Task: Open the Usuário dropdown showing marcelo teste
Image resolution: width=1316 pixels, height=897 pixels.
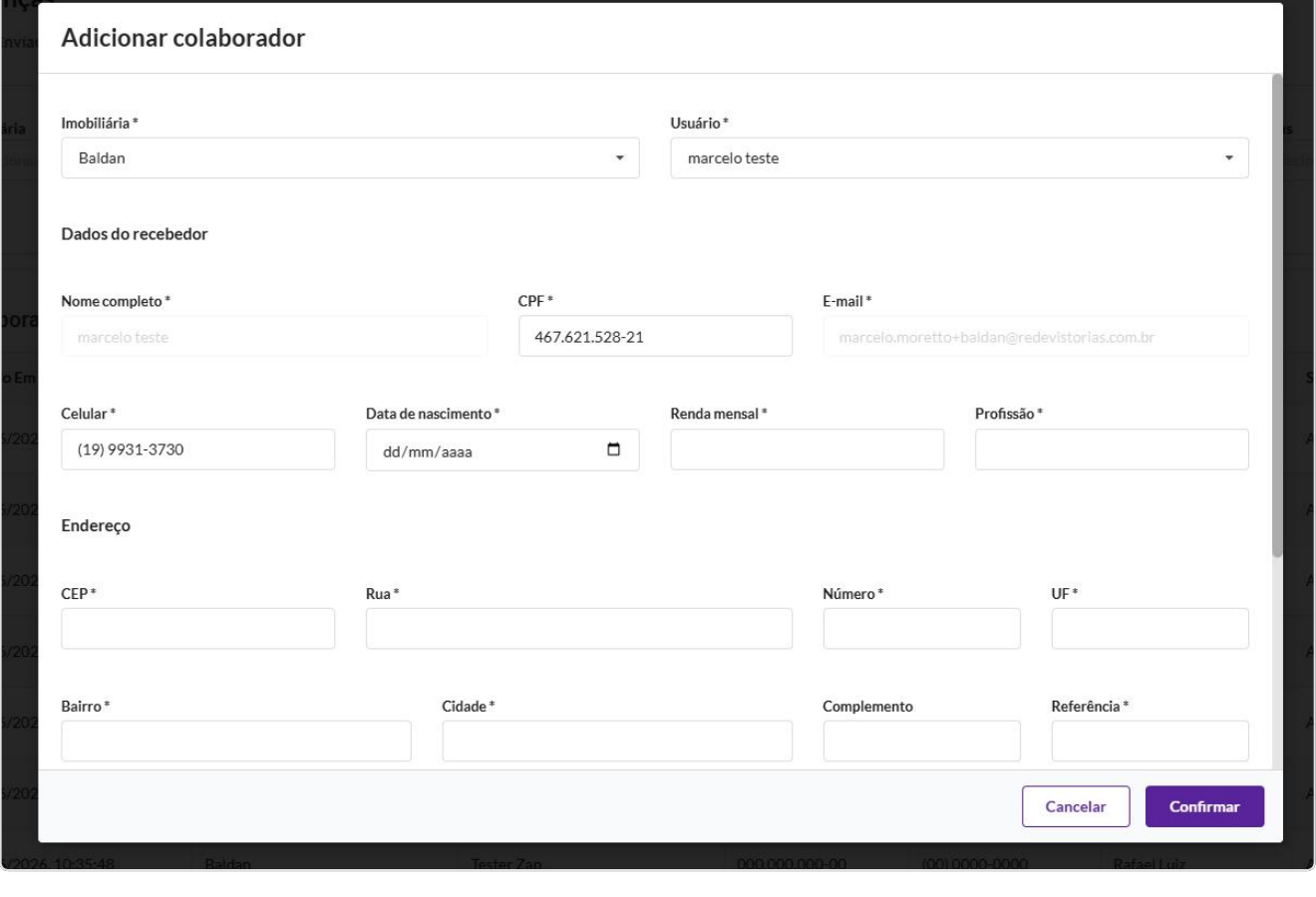Action: click(x=959, y=157)
